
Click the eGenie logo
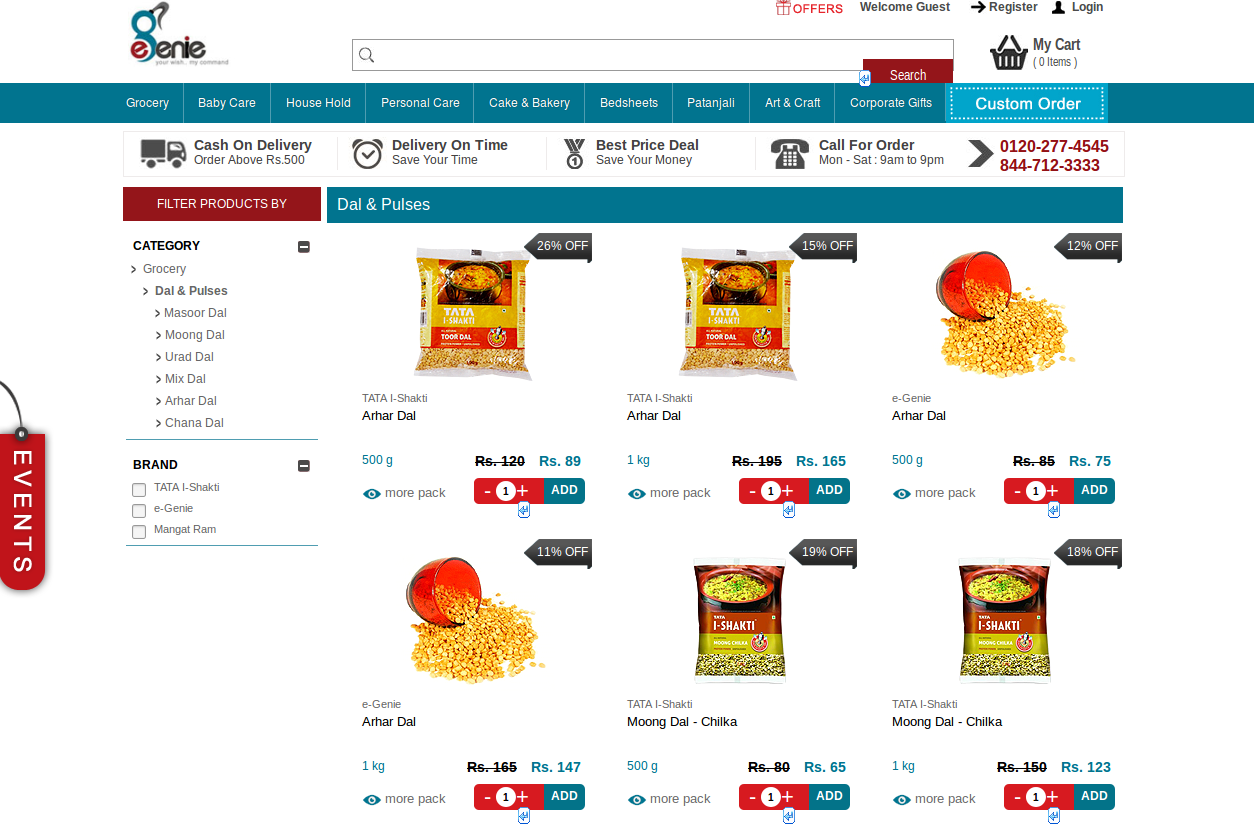(179, 35)
